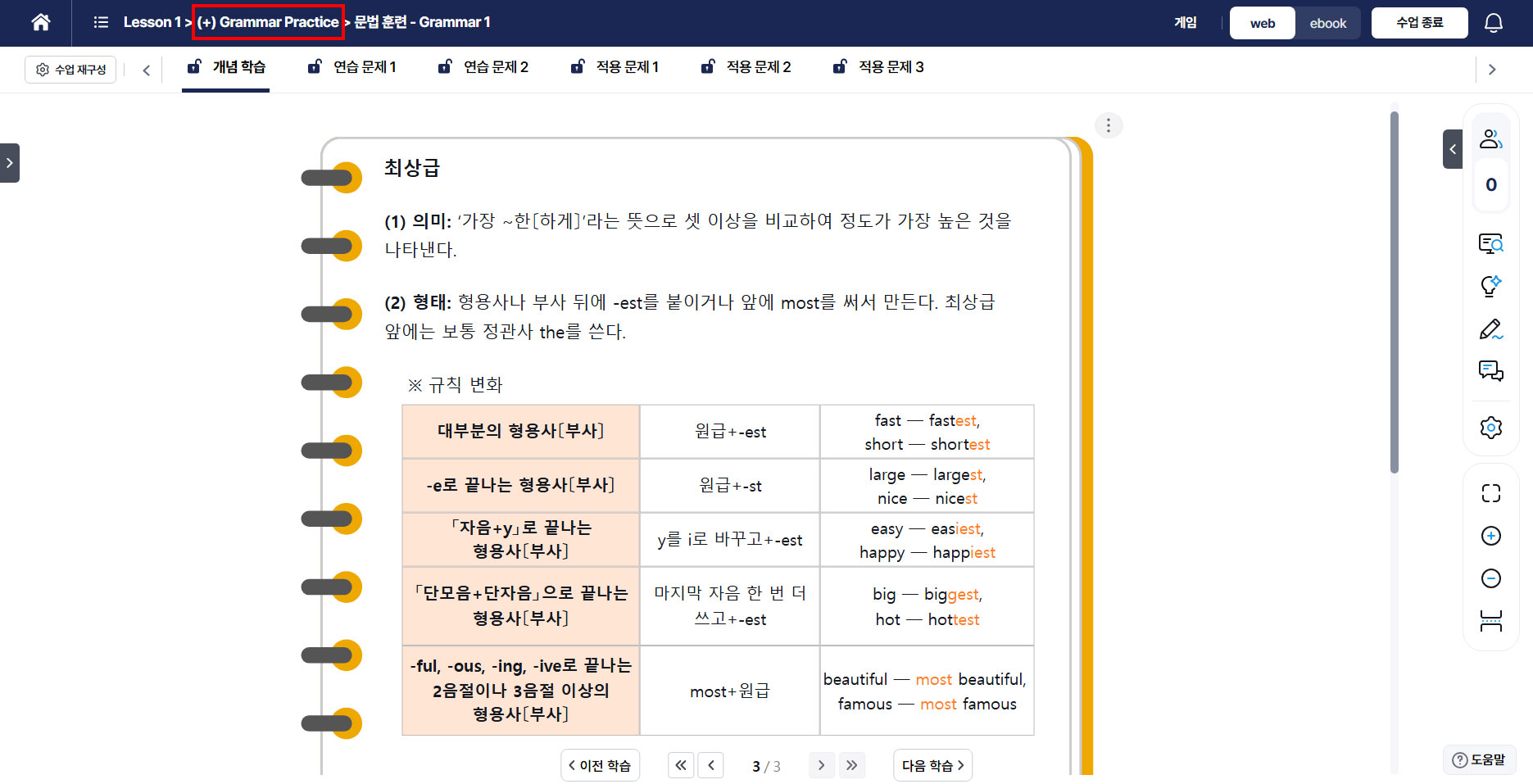Open the notification bell
This screenshot has height=784, width=1533.
coord(1494,23)
